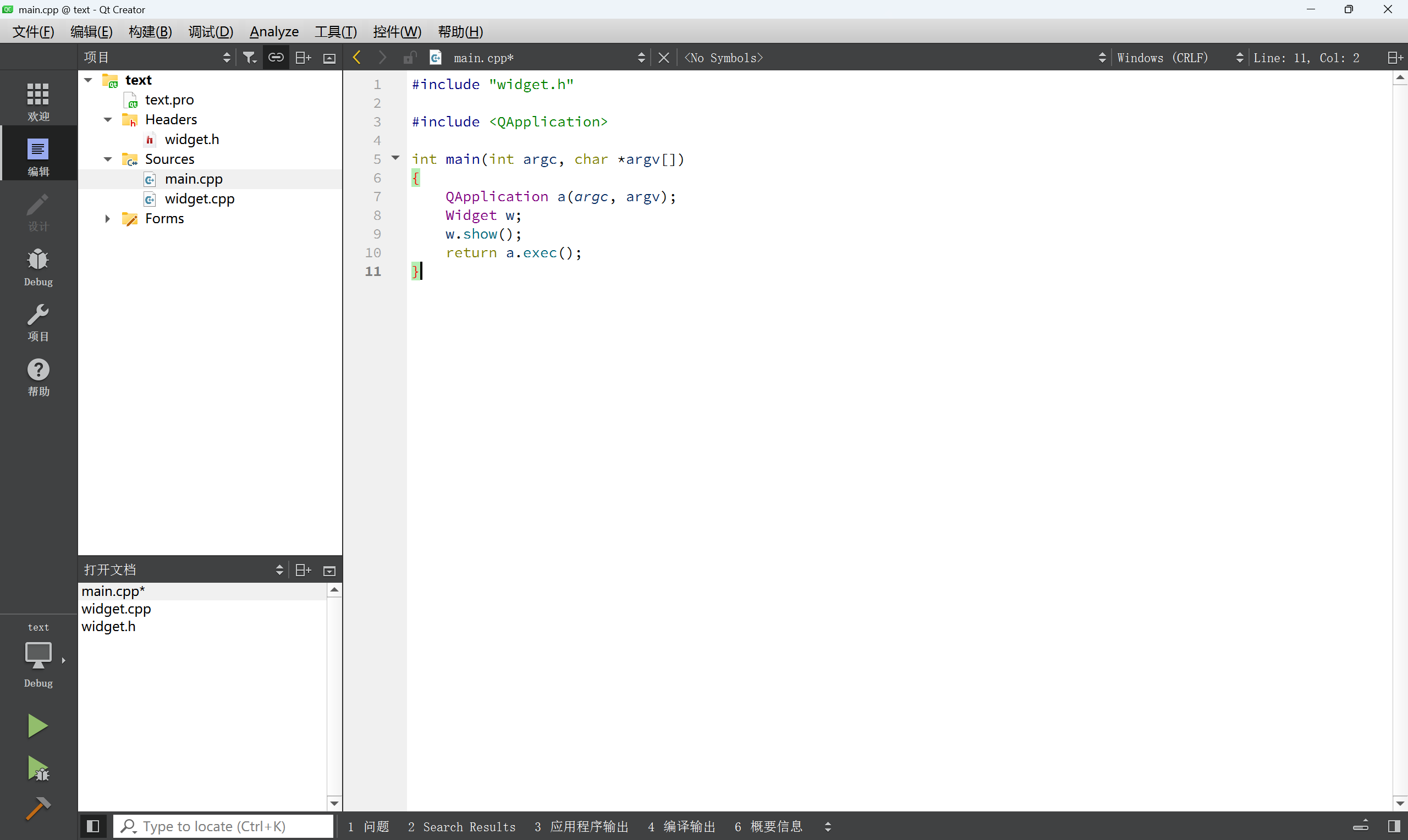The height and width of the screenshot is (840, 1408).
Task: Expand the Forms folder
Action: 108,218
